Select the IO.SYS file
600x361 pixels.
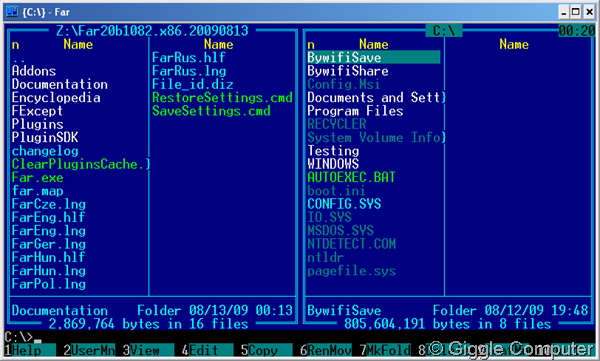(329, 217)
